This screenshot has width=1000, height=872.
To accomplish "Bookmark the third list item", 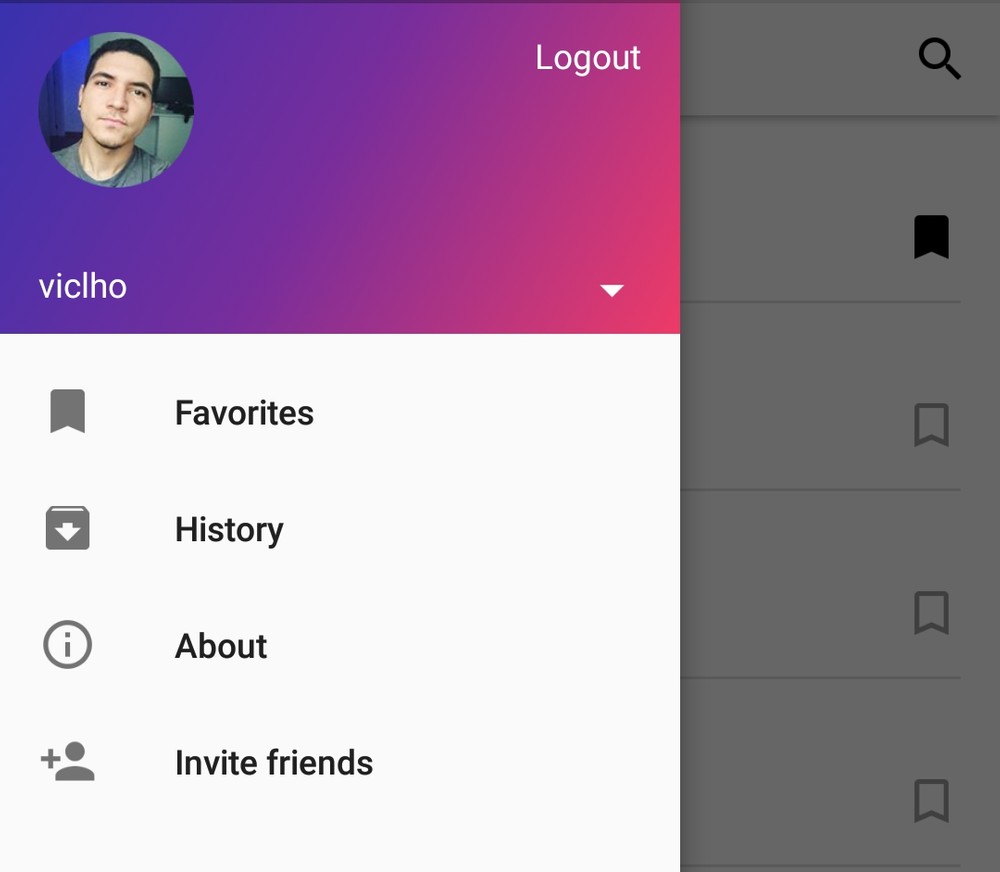I will pyautogui.click(x=931, y=613).
